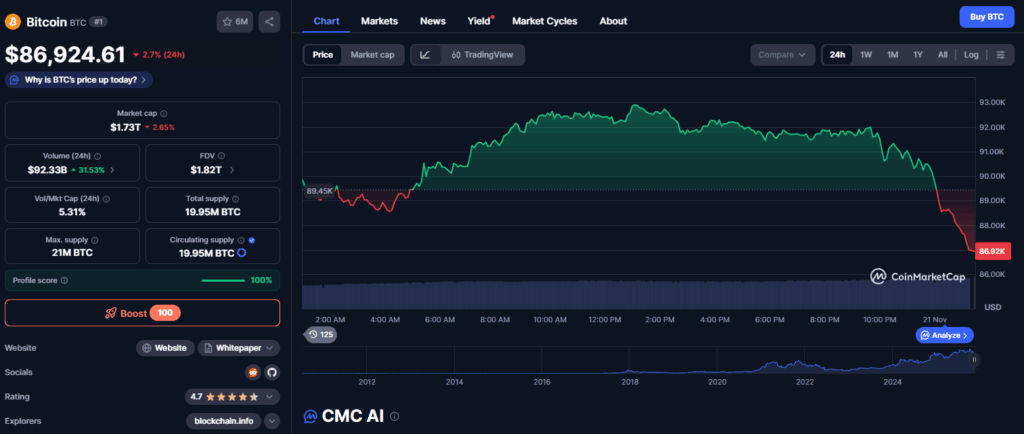This screenshot has width=1024, height=434.
Task: Switch chart to Market cap view
Action: 372,55
